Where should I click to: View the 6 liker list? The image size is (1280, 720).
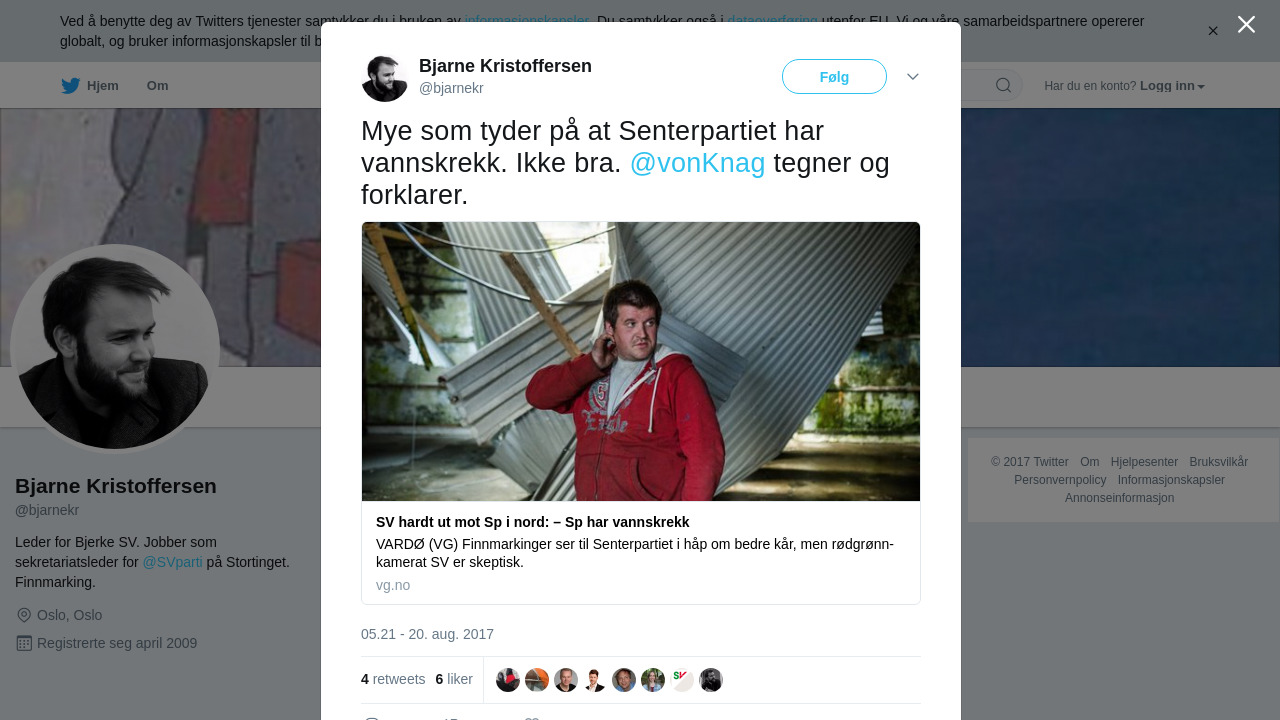tap(454, 679)
